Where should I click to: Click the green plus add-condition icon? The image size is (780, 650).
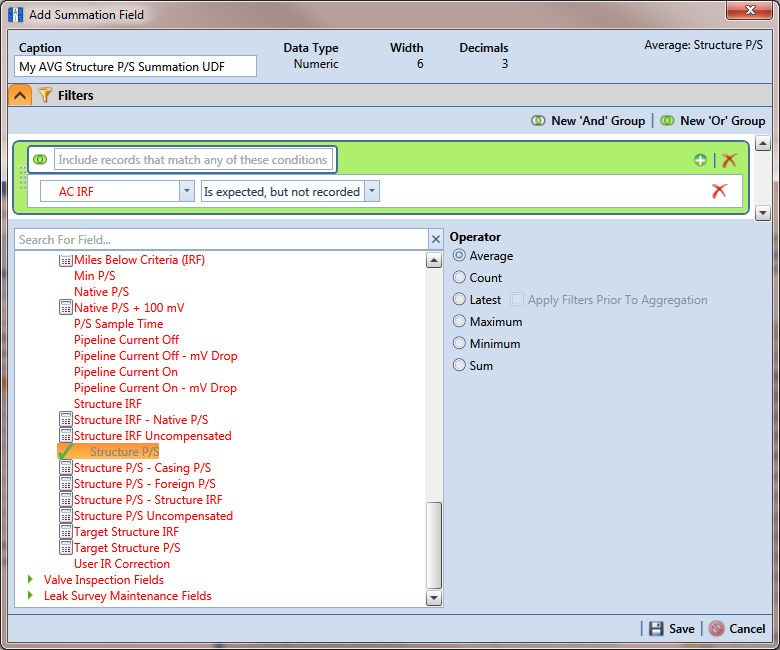pyautogui.click(x=700, y=160)
